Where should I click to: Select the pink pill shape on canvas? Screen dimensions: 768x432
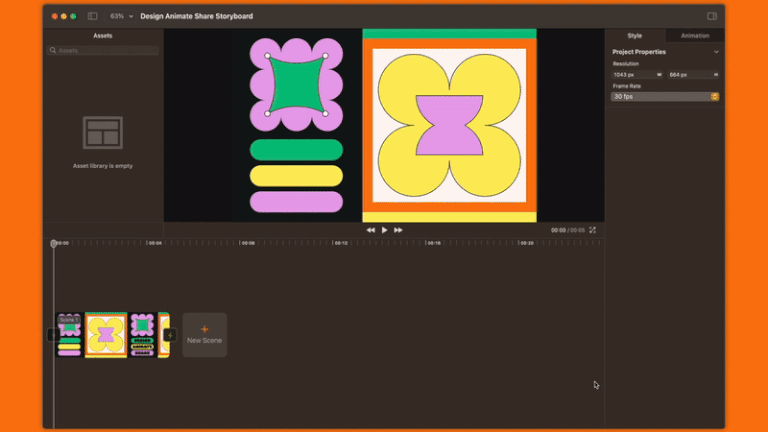click(x=296, y=202)
